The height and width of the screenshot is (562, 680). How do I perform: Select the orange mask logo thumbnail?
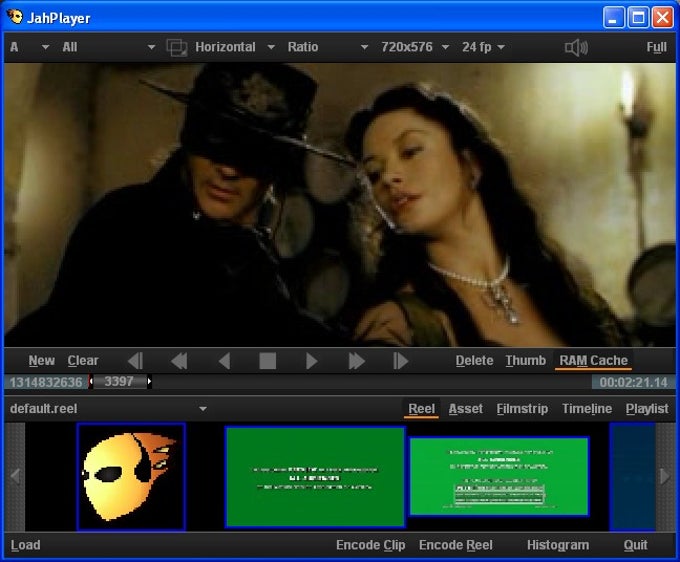coord(131,477)
